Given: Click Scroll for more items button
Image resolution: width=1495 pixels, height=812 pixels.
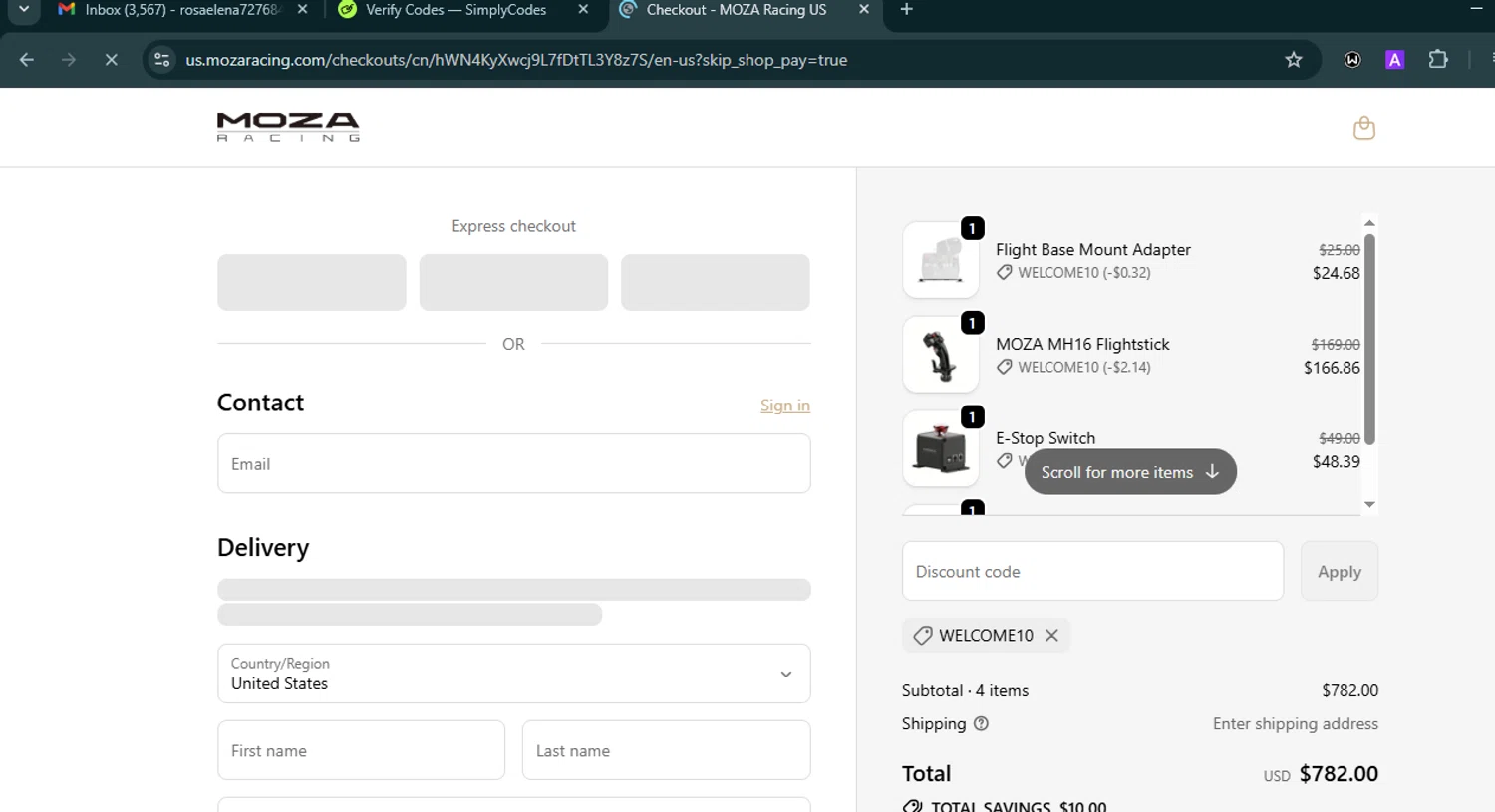Looking at the screenshot, I should (x=1130, y=472).
